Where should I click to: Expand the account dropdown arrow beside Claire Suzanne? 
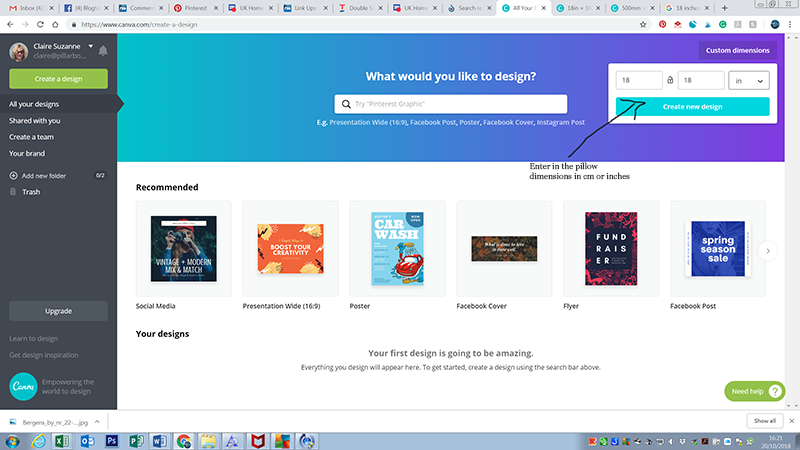[x=90, y=46]
